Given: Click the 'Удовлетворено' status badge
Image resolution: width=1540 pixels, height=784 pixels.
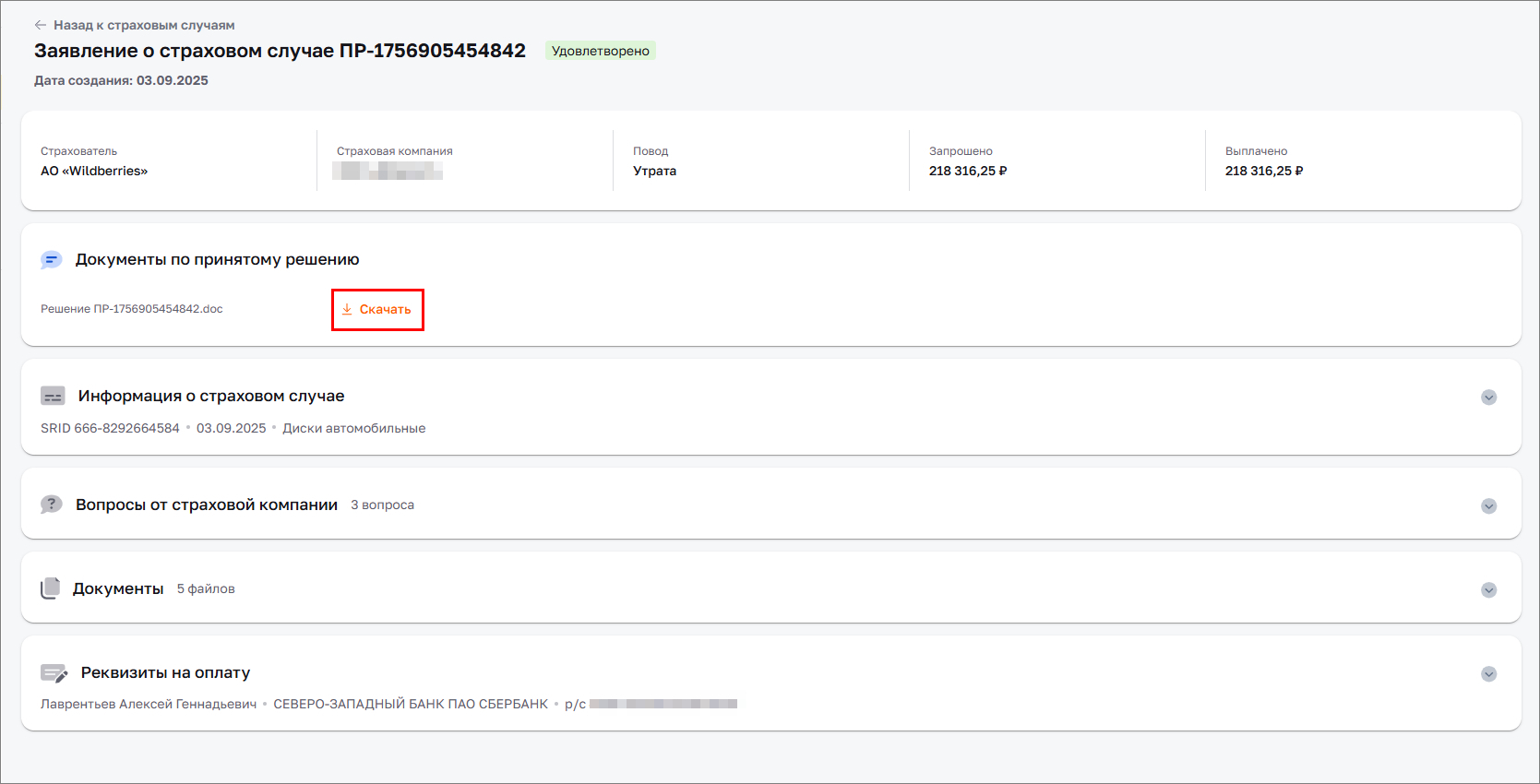Looking at the screenshot, I should (x=600, y=51).
